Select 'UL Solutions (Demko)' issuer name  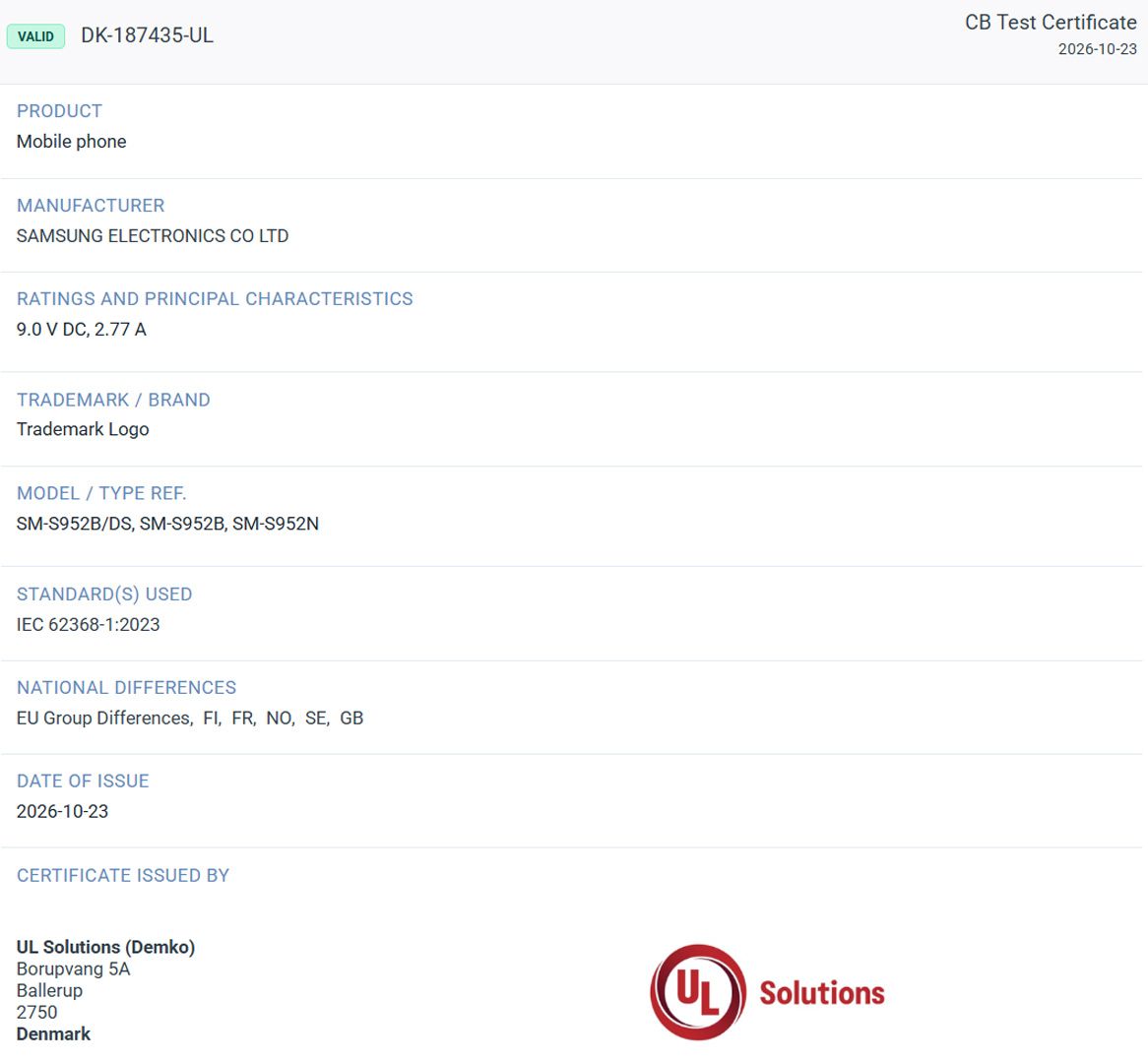coord(106,947)
